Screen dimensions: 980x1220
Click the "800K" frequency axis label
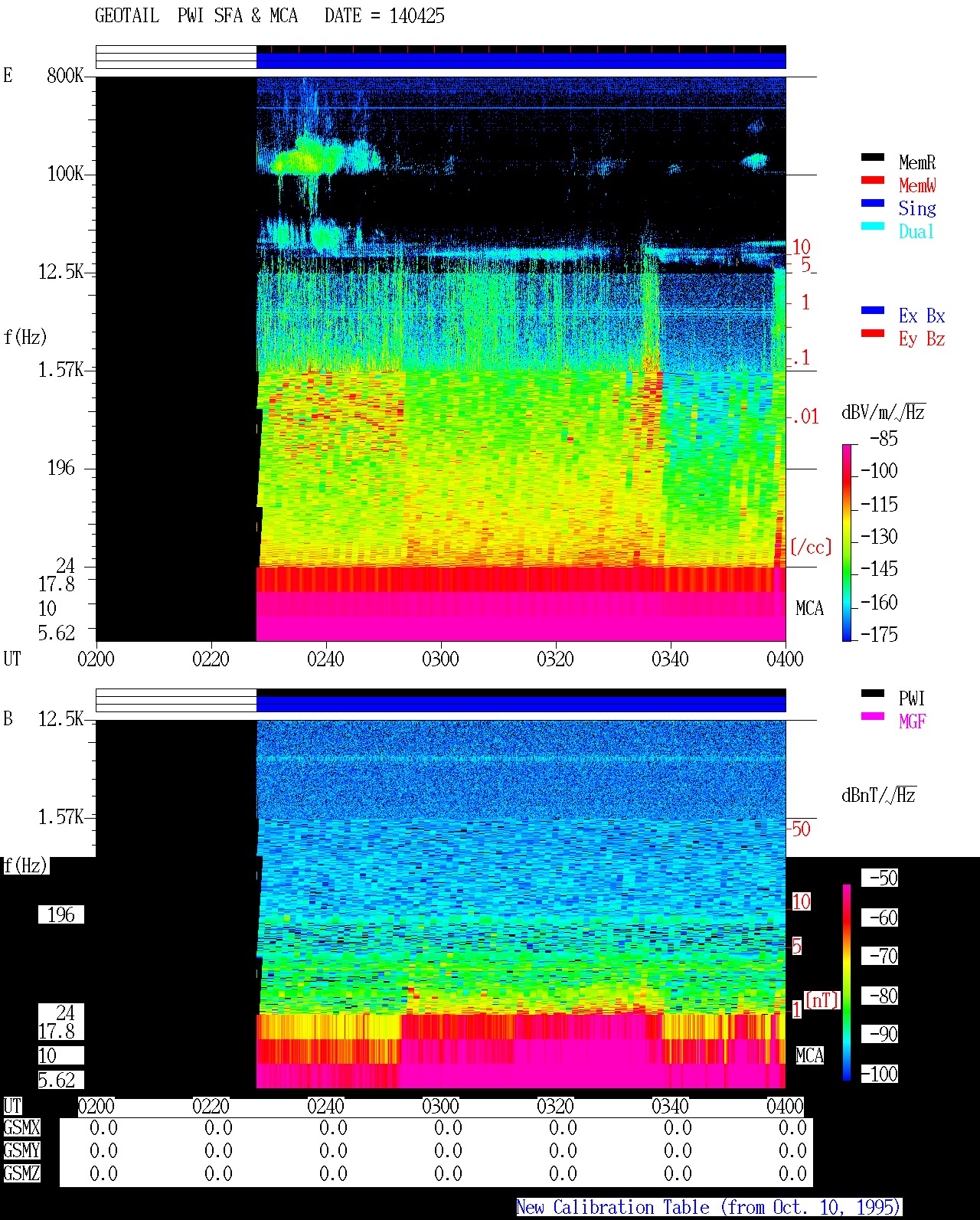65,76
